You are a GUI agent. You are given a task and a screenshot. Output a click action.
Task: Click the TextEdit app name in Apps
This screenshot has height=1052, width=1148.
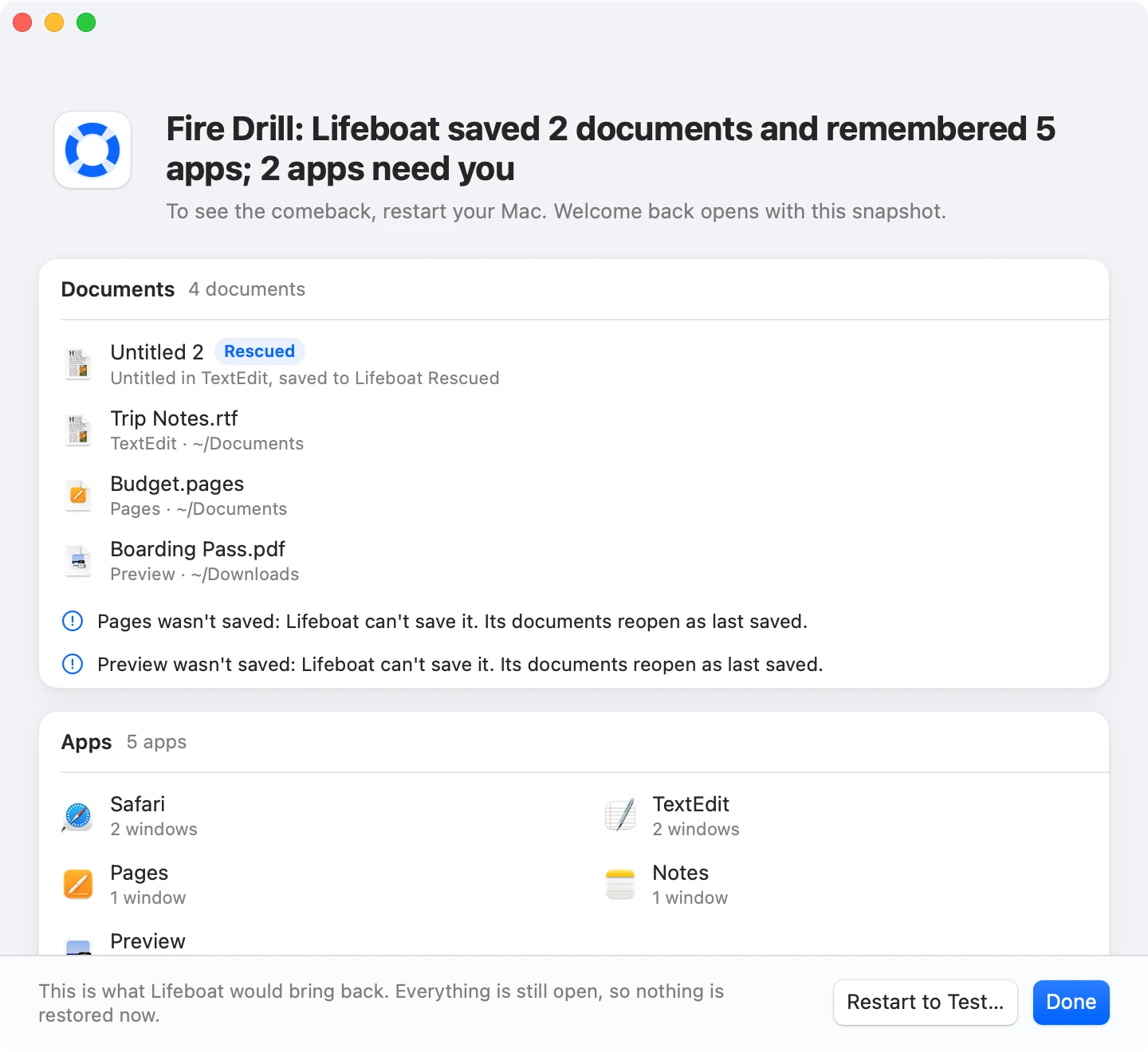point(691,804)
